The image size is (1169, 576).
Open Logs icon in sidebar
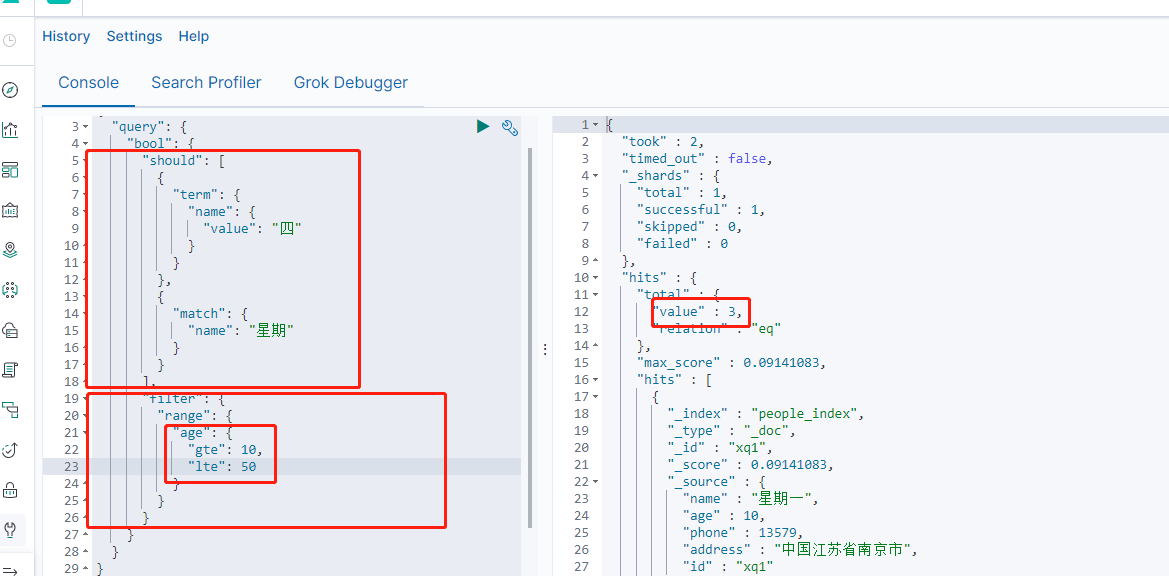pos(10,370)
